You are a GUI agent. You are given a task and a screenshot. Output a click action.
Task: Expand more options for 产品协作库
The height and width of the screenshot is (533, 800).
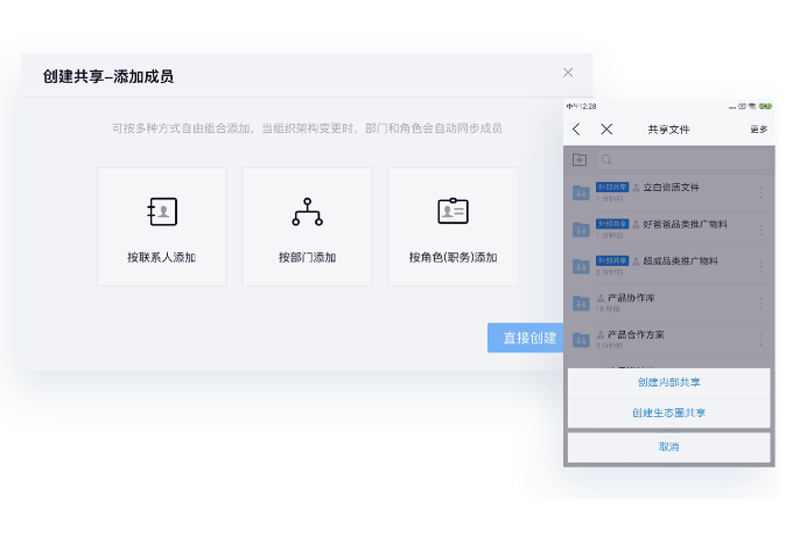[x=760, y=303]
